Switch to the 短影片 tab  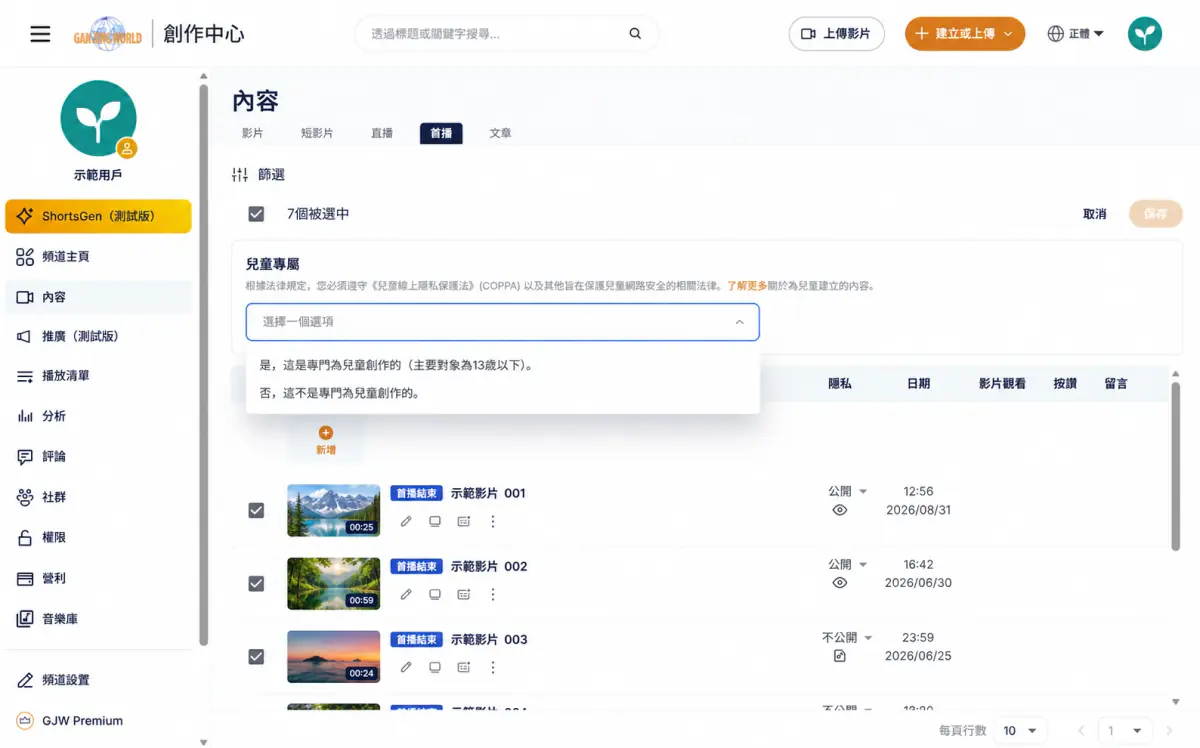[x=317, y=133]
